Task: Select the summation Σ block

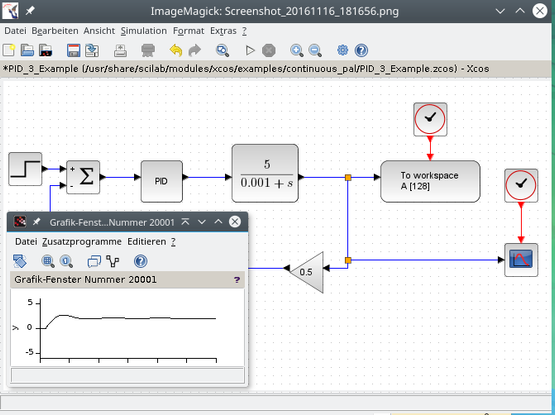Action: (x=83, y=177)
